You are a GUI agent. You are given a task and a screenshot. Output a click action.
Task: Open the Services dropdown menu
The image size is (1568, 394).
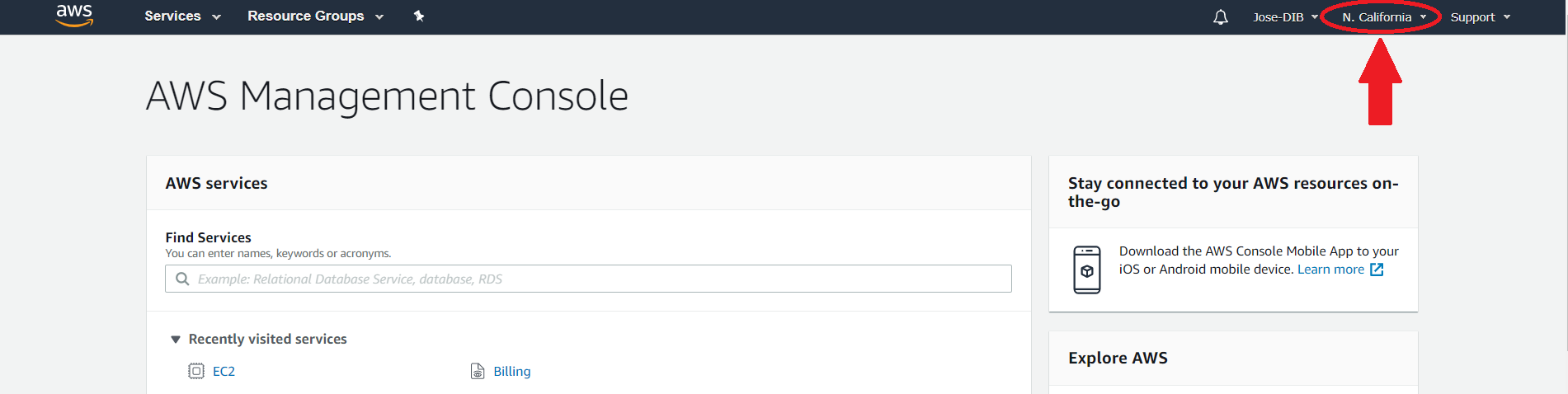click(x=182, y=16)
